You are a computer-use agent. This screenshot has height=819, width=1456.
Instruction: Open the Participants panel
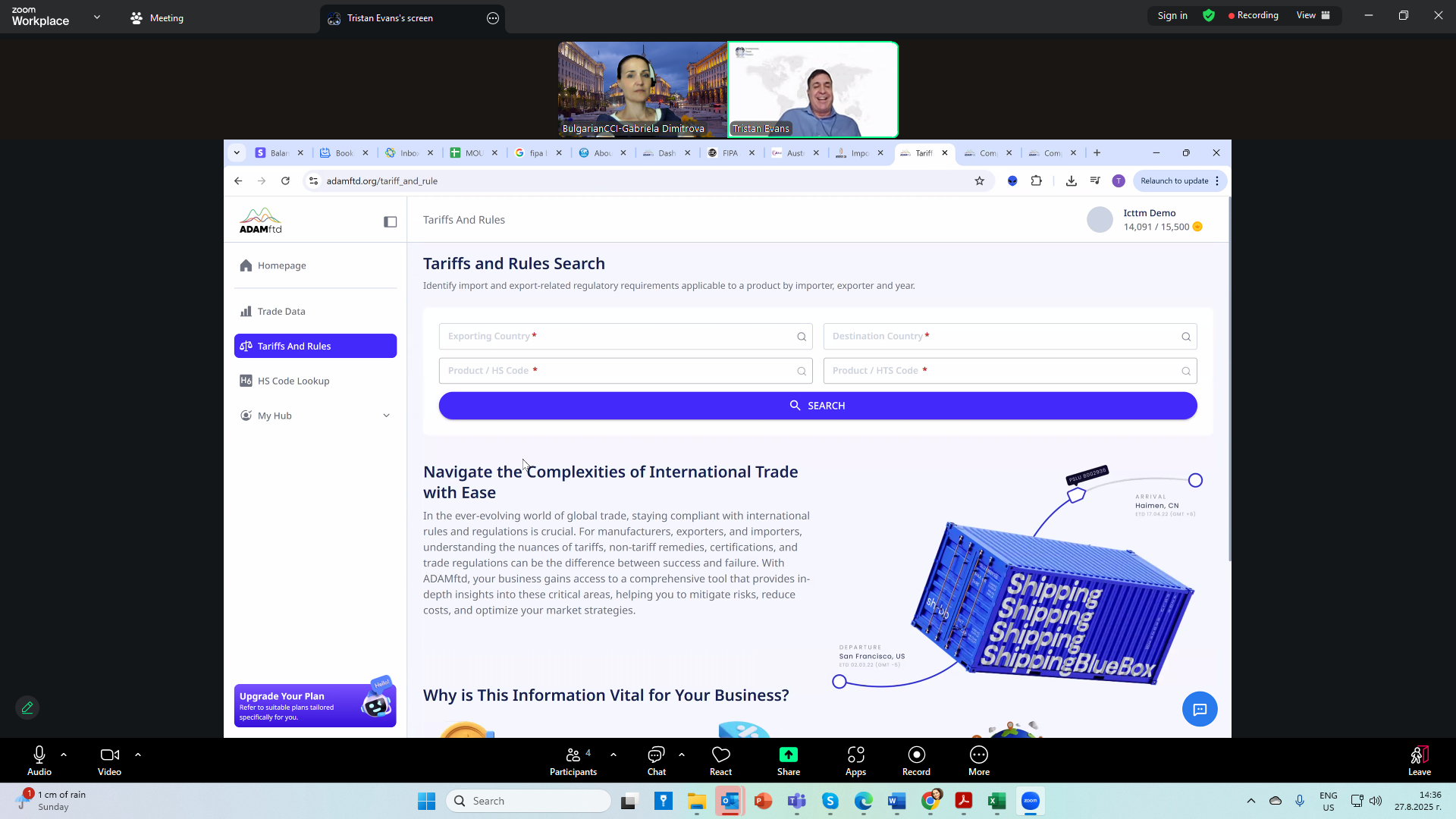pos(574,761)
